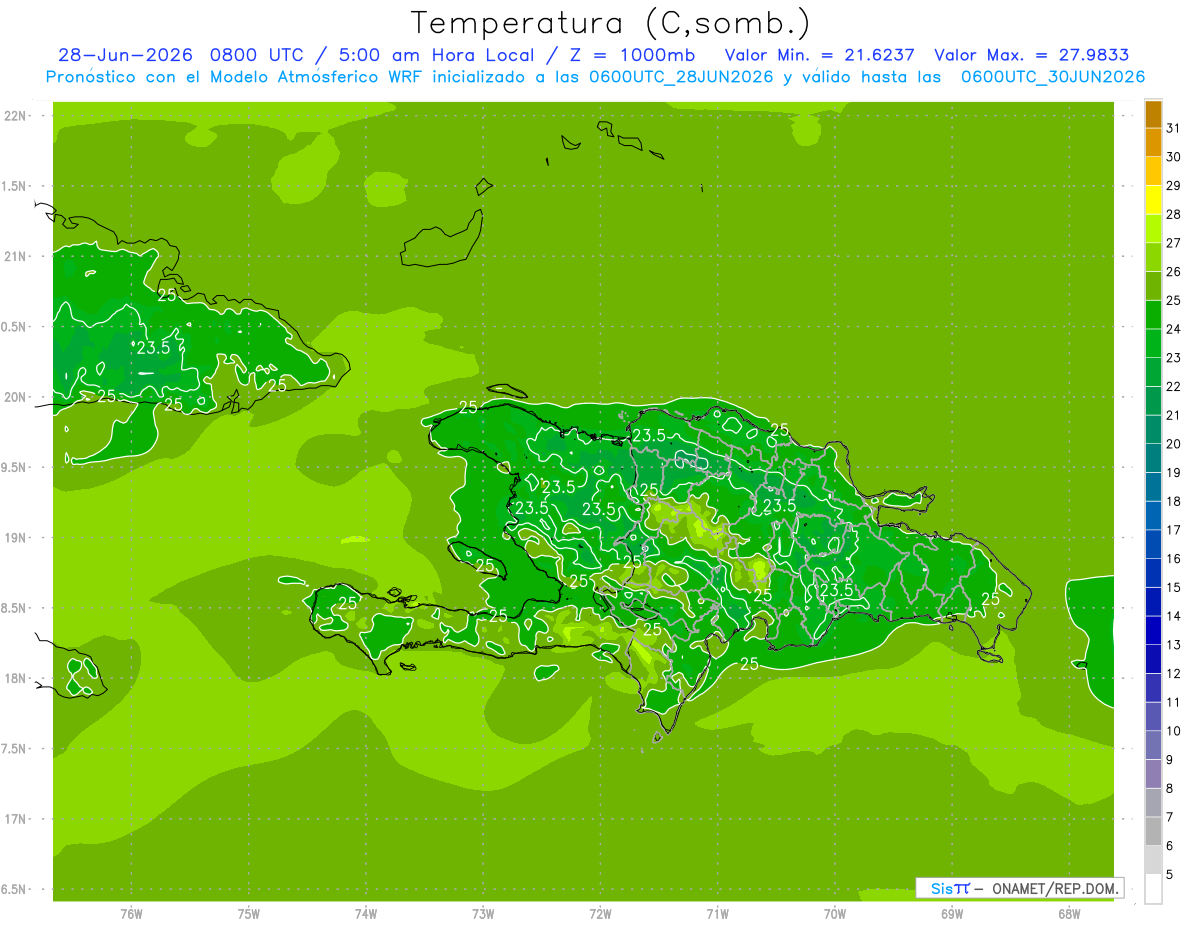Pick the purple swatch between 9 and 10
This screenshot has width=1200, height=927.
click(1153, 745)
